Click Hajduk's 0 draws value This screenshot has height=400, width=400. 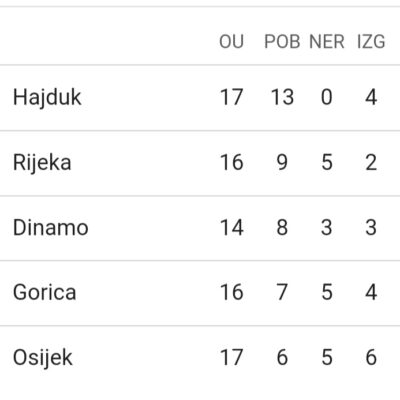click(327, 97)
